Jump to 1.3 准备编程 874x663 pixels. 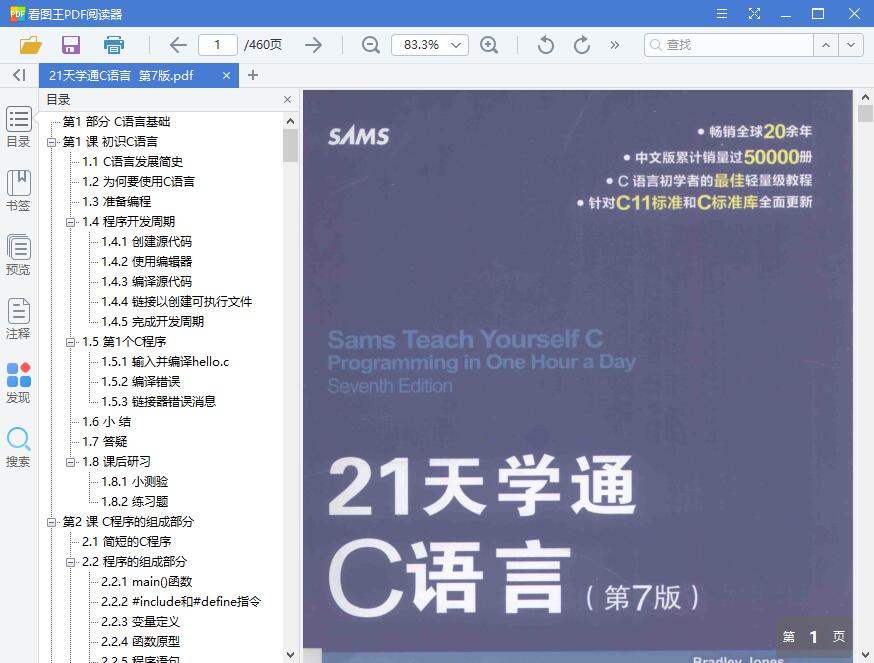116,202
